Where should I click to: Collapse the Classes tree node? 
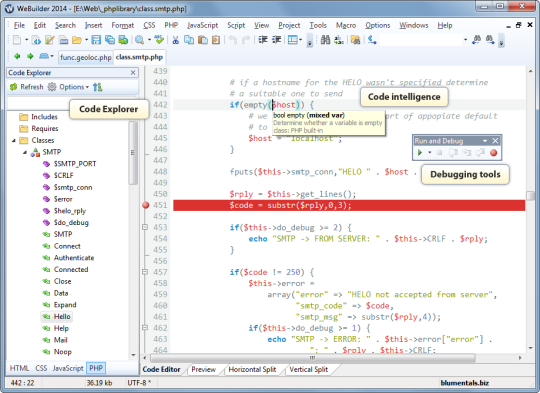[14, 140]
